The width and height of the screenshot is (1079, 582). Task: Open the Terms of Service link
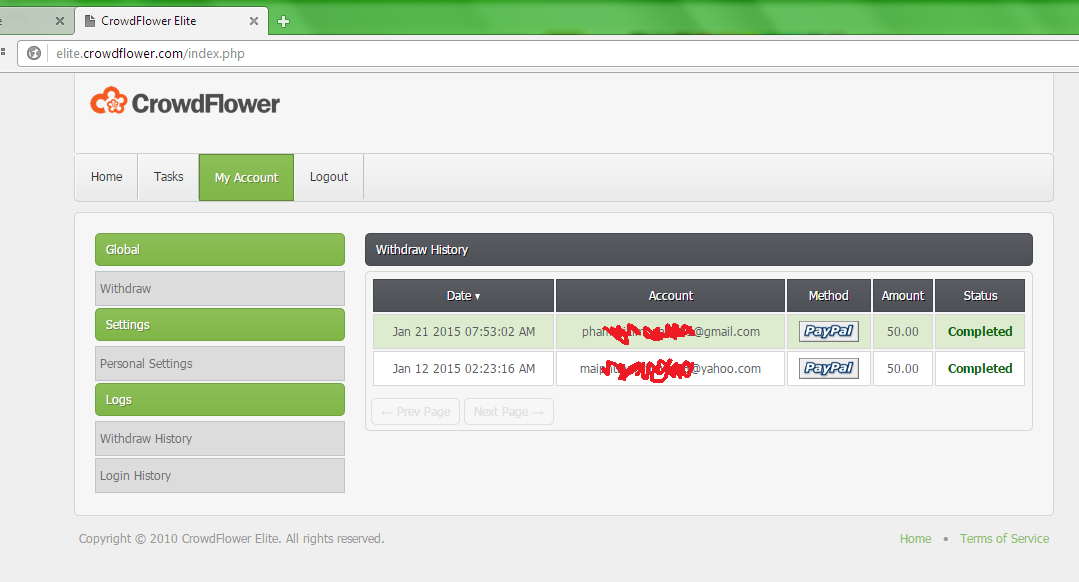(1004, 539)
